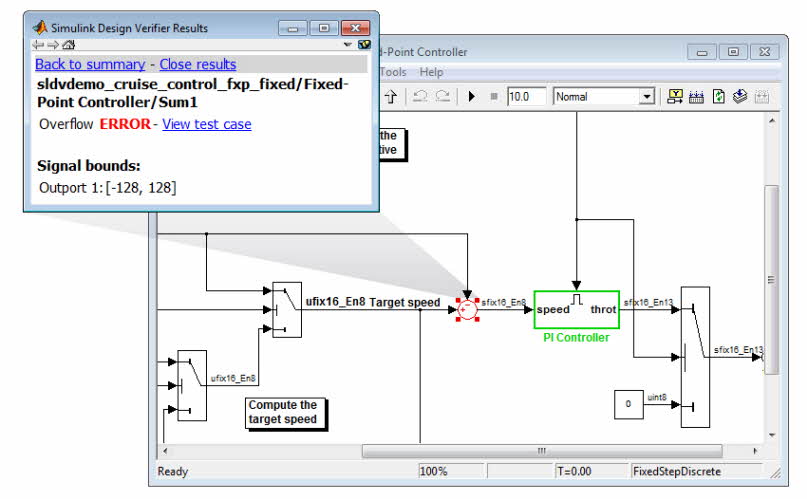Click the scroll left arrow in model
This screenshot has width=807, height=499.
[x=165, y=451]
